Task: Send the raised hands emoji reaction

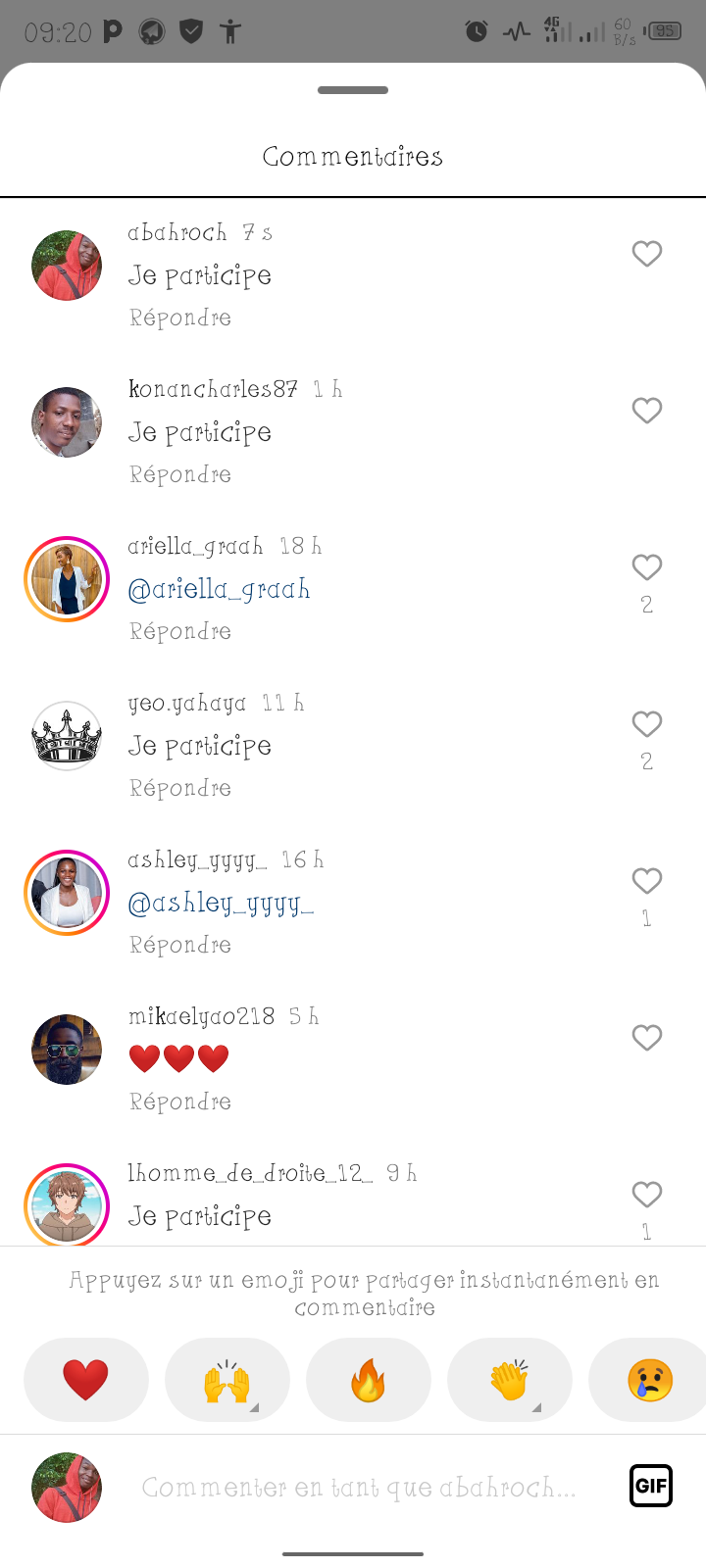Action: 227,1380
